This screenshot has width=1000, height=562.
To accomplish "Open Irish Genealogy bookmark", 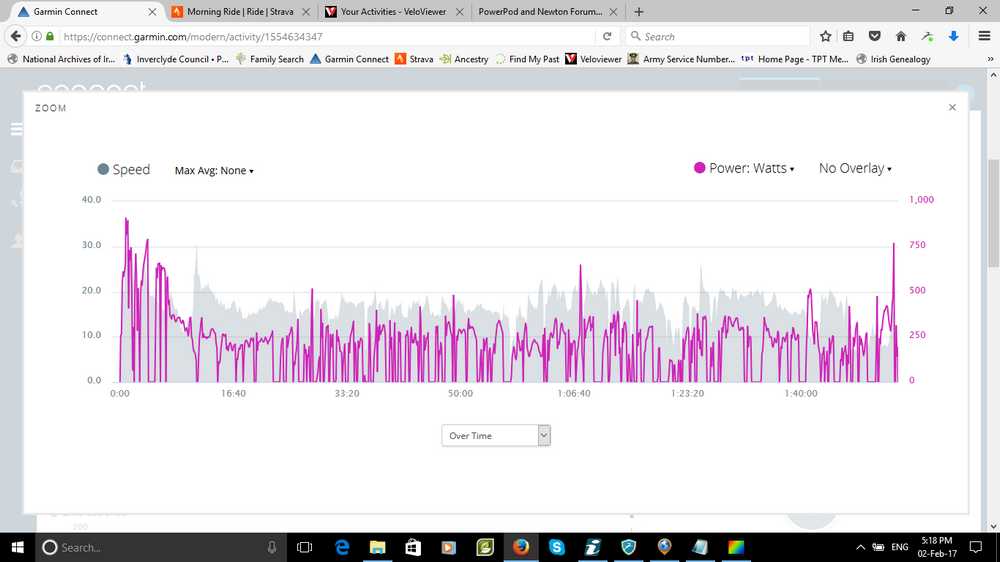I will (x=893, y=59).
